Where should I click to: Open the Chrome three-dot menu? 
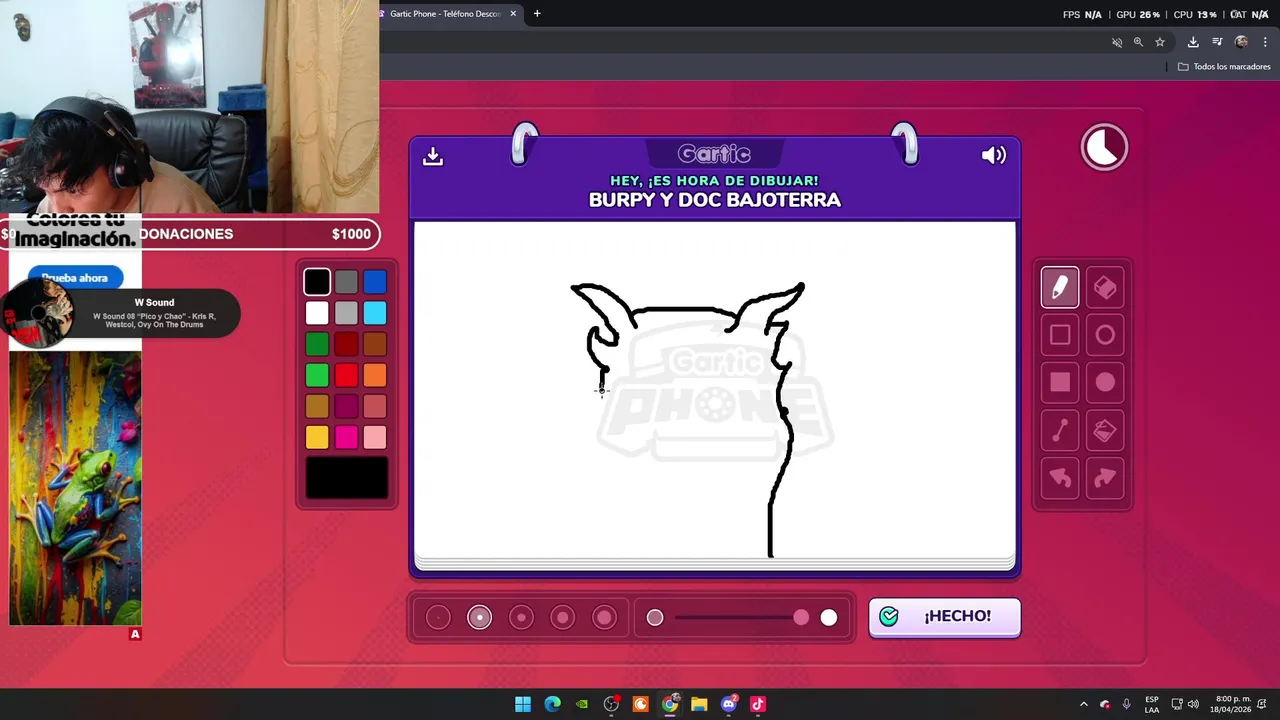[x=1265, y=42]
